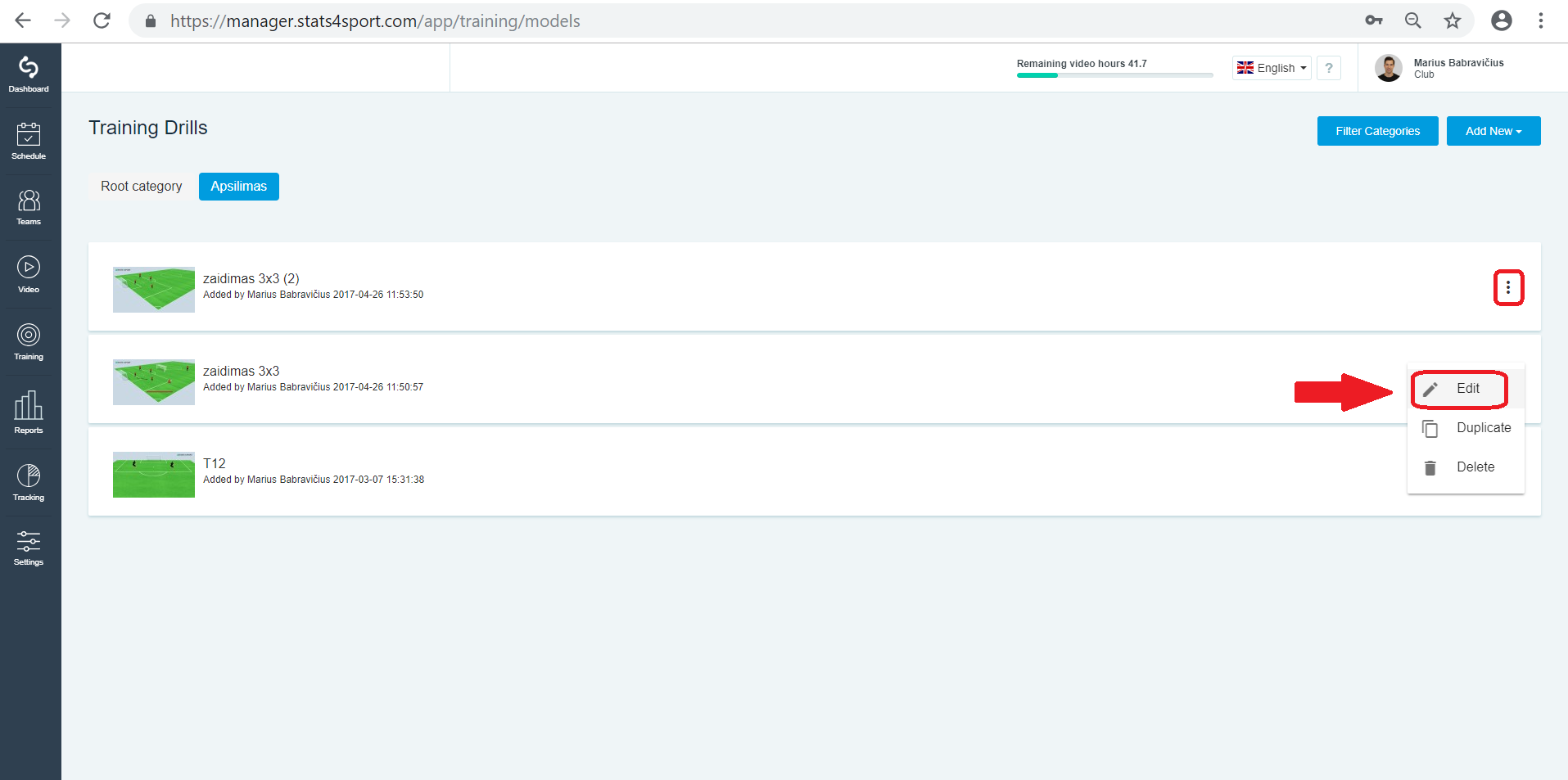The height and width of the screenshot is (780, 1568).
Task: Click the zaidimas 3x3 (2) title
Action: tap(251, 279)
